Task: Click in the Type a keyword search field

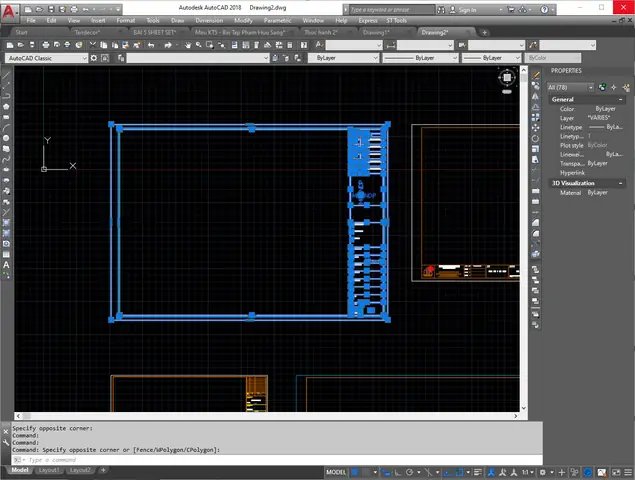Action: click(390, 10)
